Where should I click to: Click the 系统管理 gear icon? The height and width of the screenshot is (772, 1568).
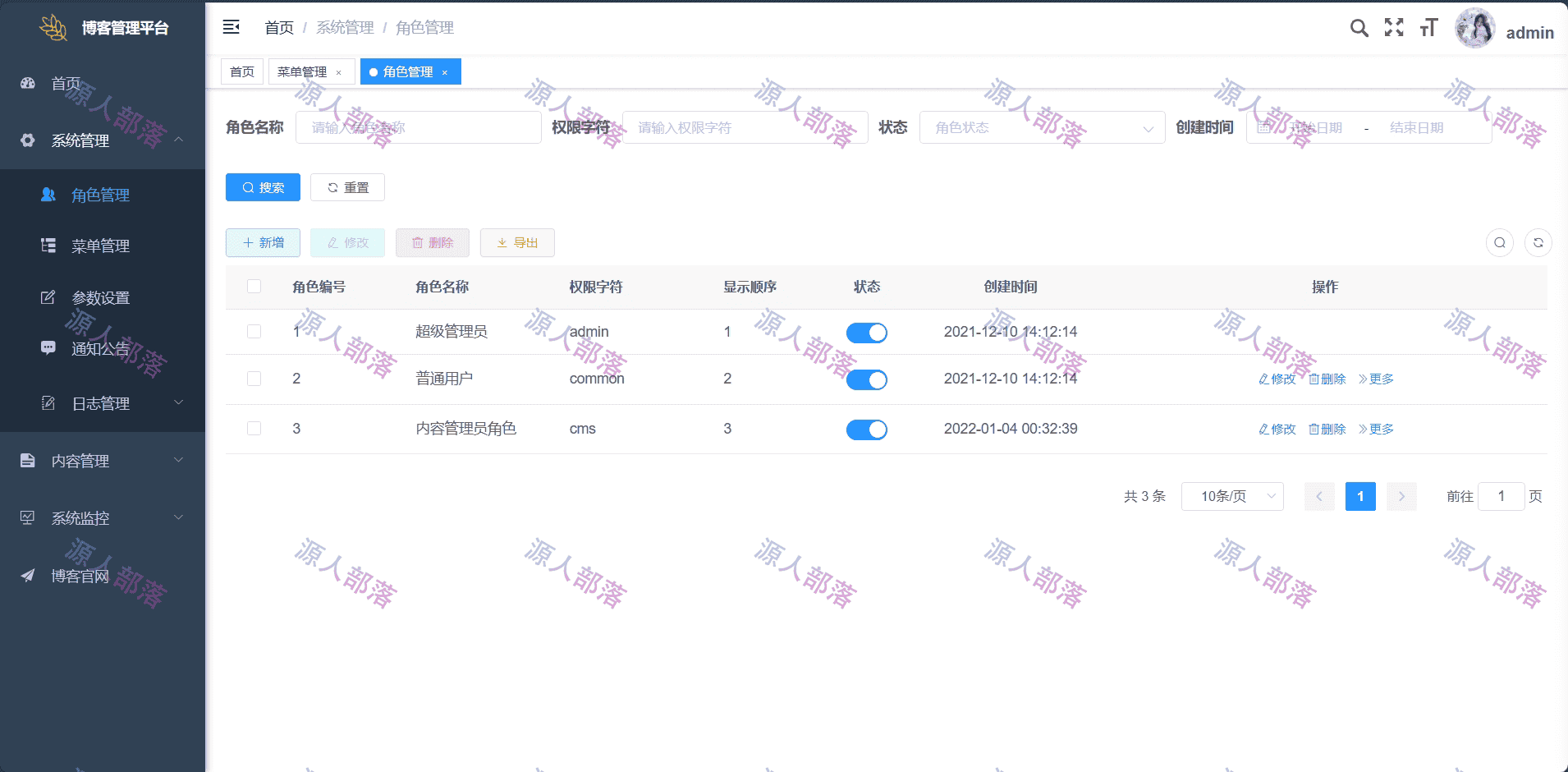pyautogui.click(x=28, y=140)
